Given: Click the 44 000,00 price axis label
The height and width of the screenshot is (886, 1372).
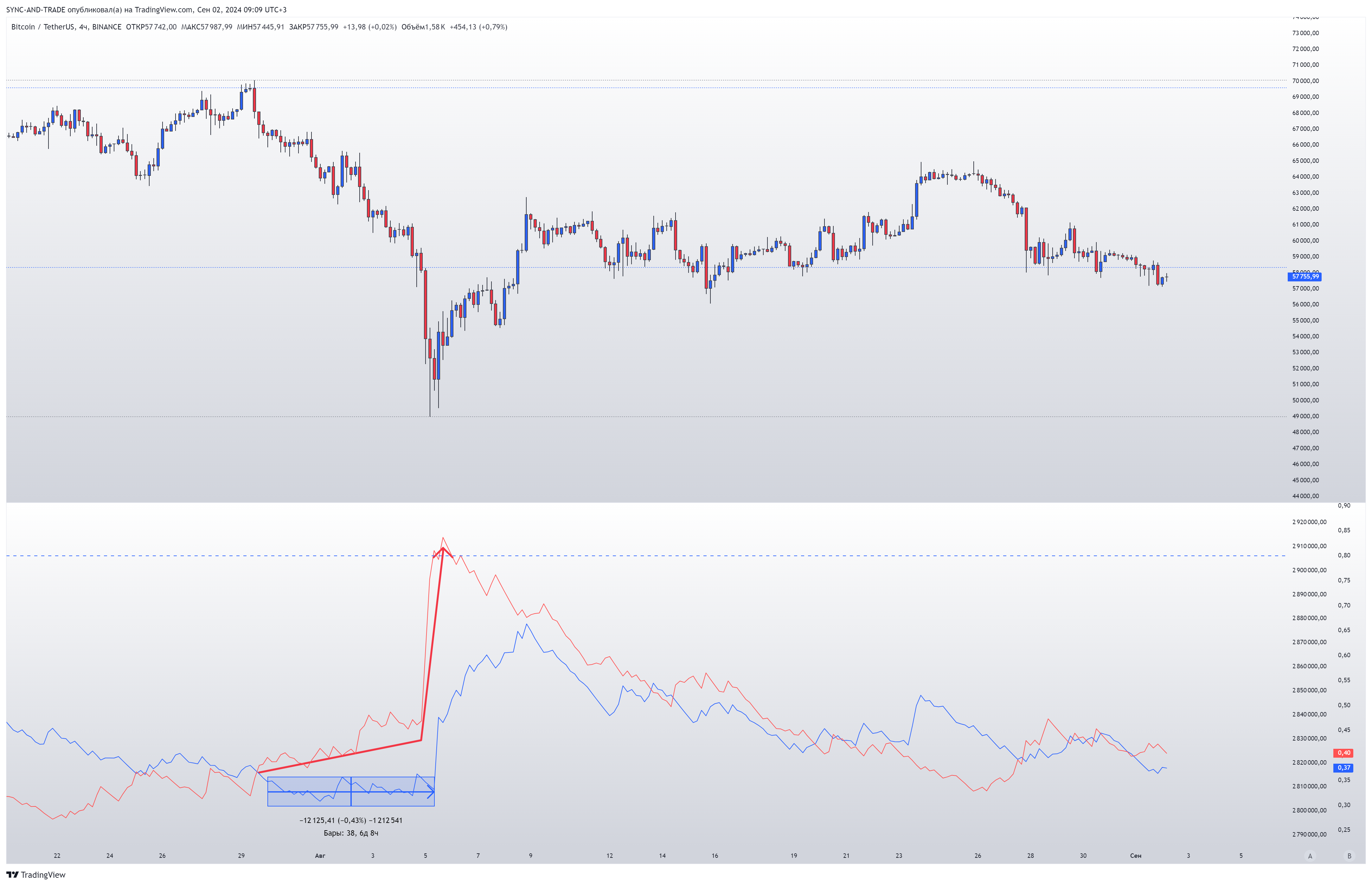Looking at the screenshot, I should [x=1305, y=496].
